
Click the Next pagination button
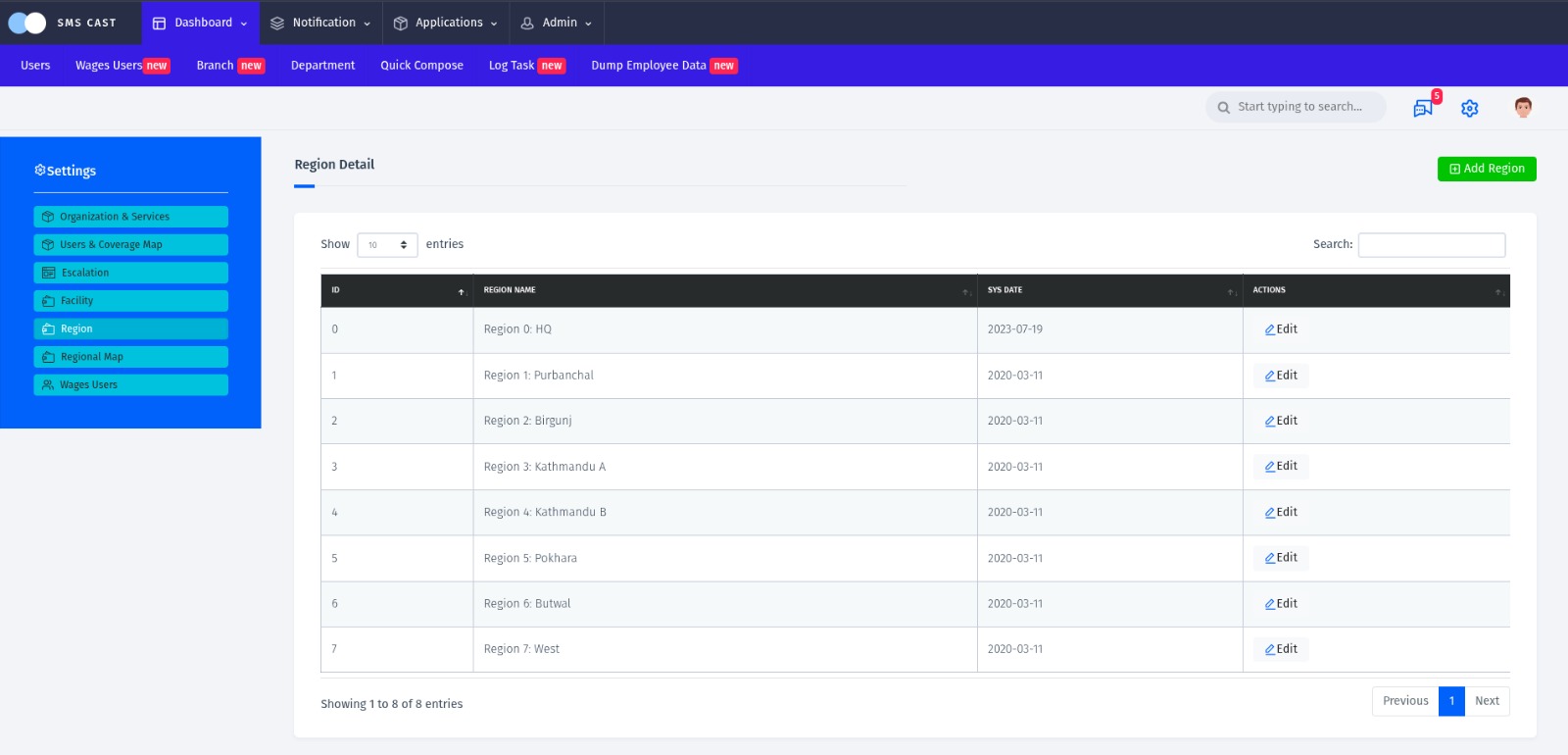point(1486,701)
